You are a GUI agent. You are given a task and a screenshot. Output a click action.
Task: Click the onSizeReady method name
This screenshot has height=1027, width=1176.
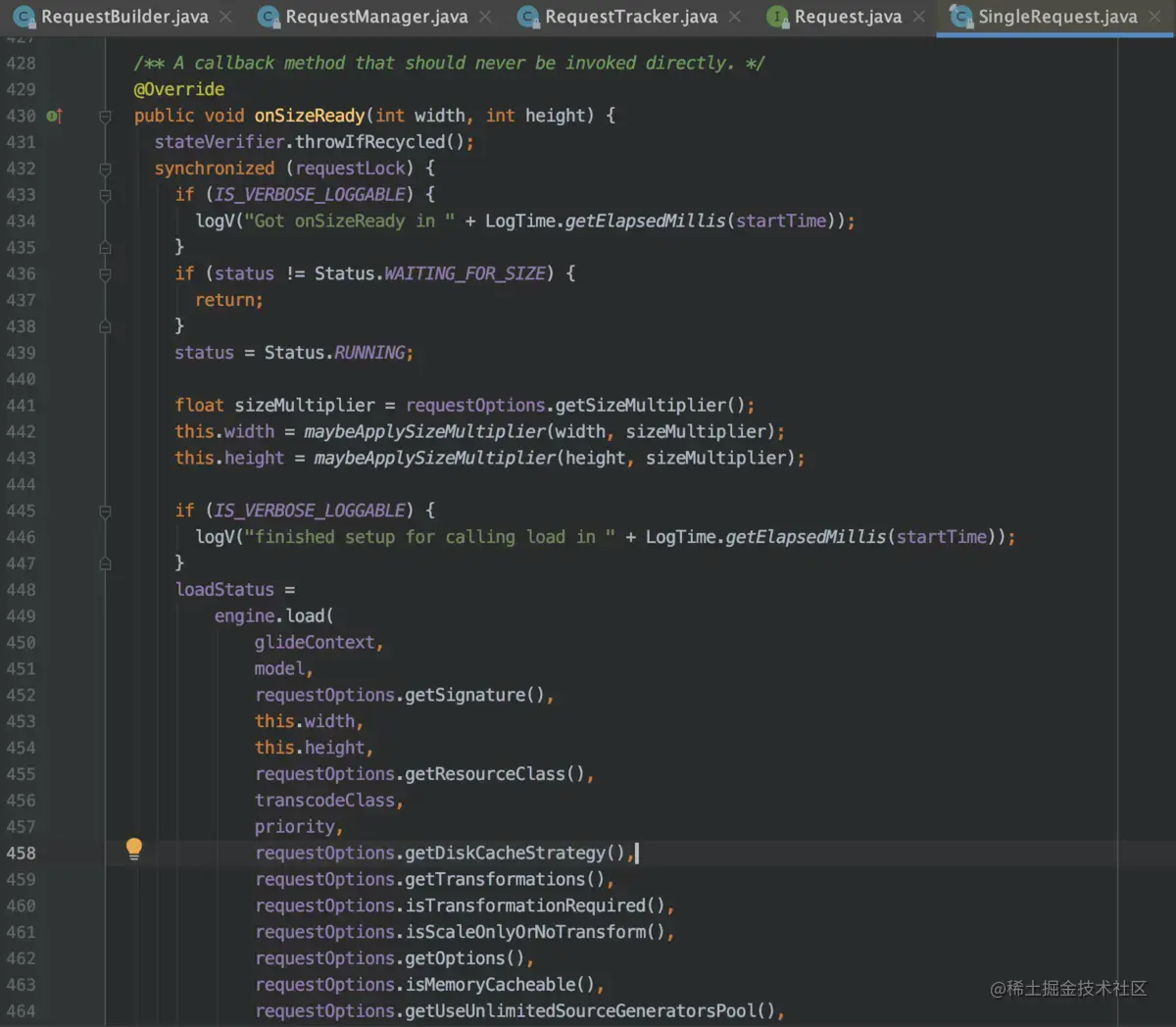tap(310, 116)
